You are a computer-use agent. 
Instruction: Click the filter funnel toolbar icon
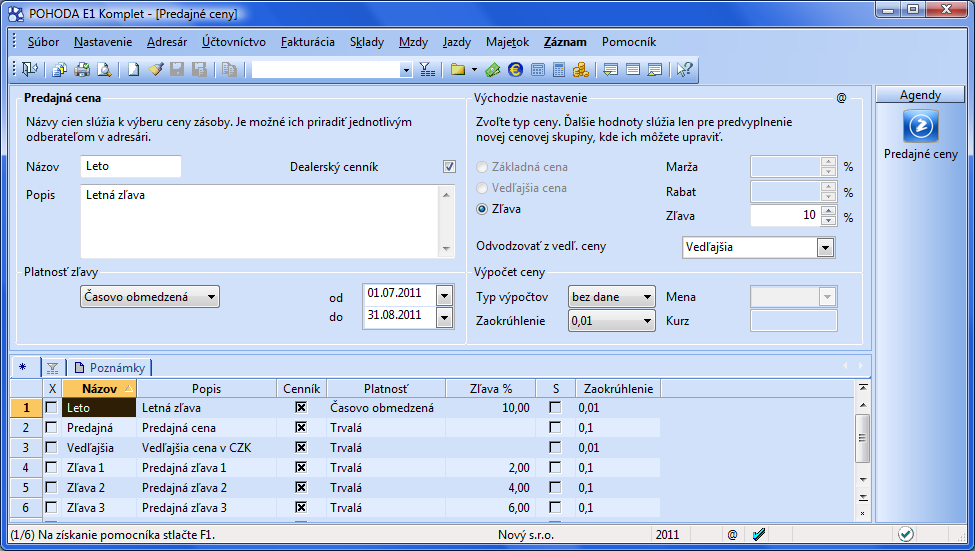click(427, 70)
